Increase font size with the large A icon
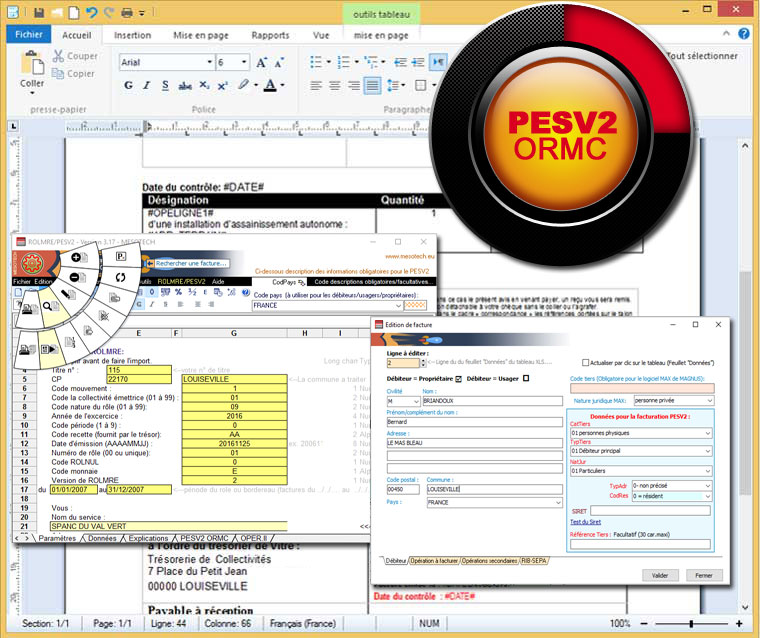The width and height of the screenshot is (760, 638). click(x=261, y=63)
